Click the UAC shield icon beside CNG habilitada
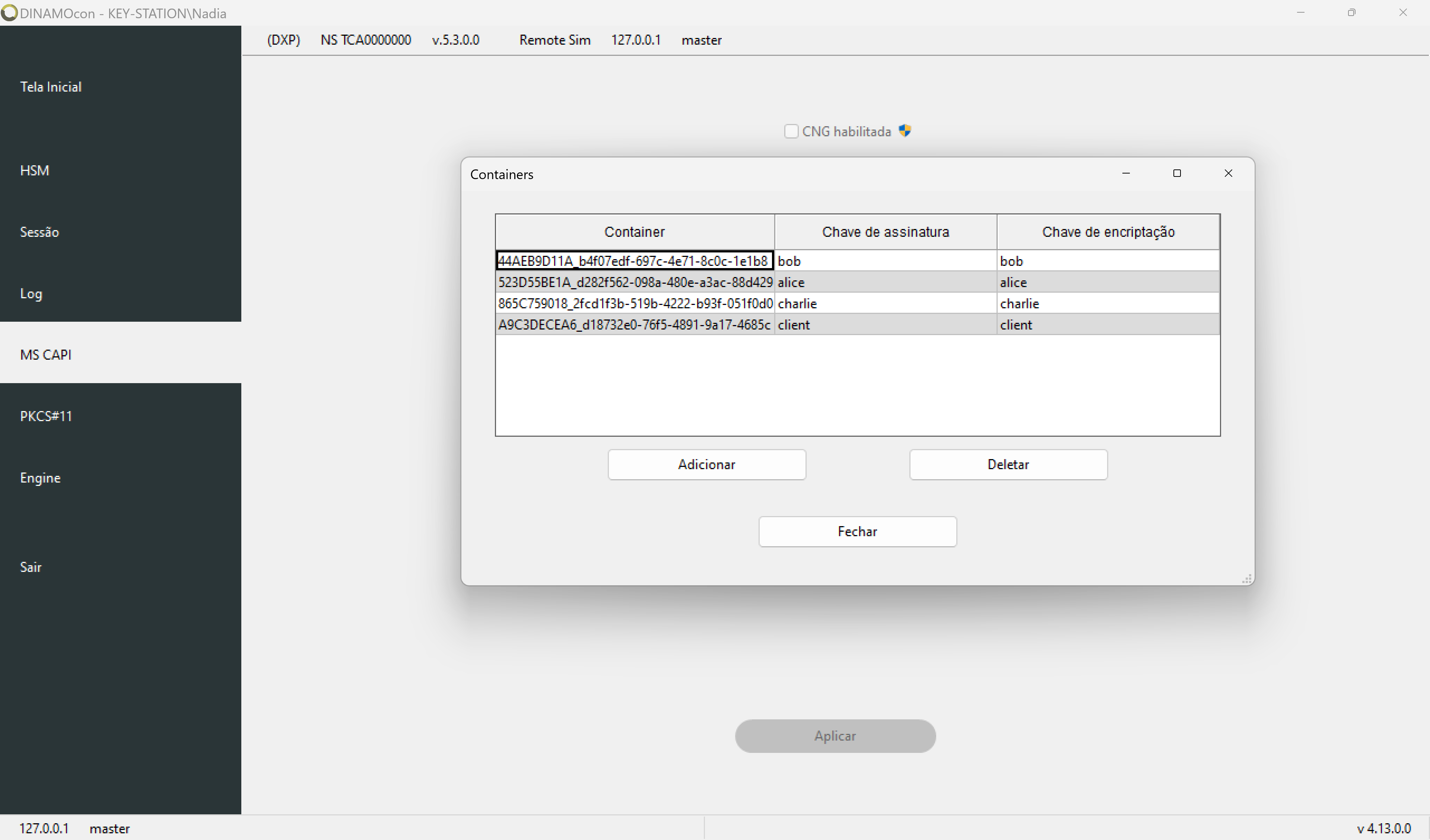The width and height of the screenshot is (1430, 840). coord(905,131)
